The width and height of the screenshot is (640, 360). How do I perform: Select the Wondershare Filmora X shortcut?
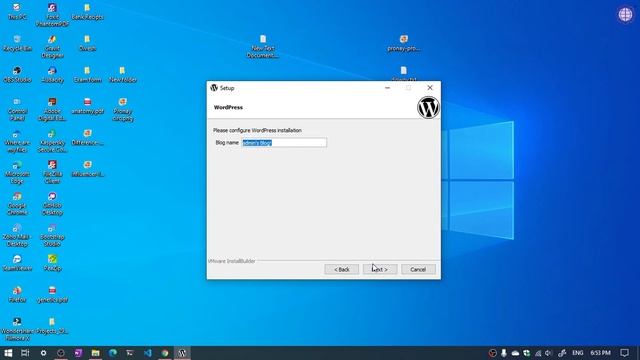click(17, 329)
